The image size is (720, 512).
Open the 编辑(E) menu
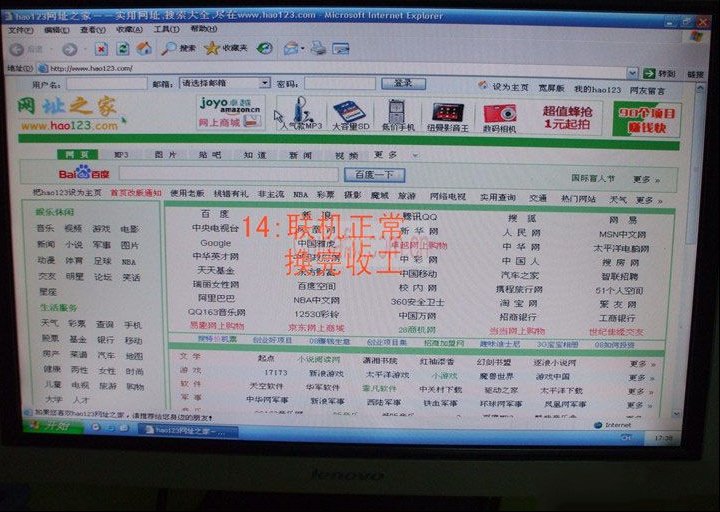coord(56,30)
